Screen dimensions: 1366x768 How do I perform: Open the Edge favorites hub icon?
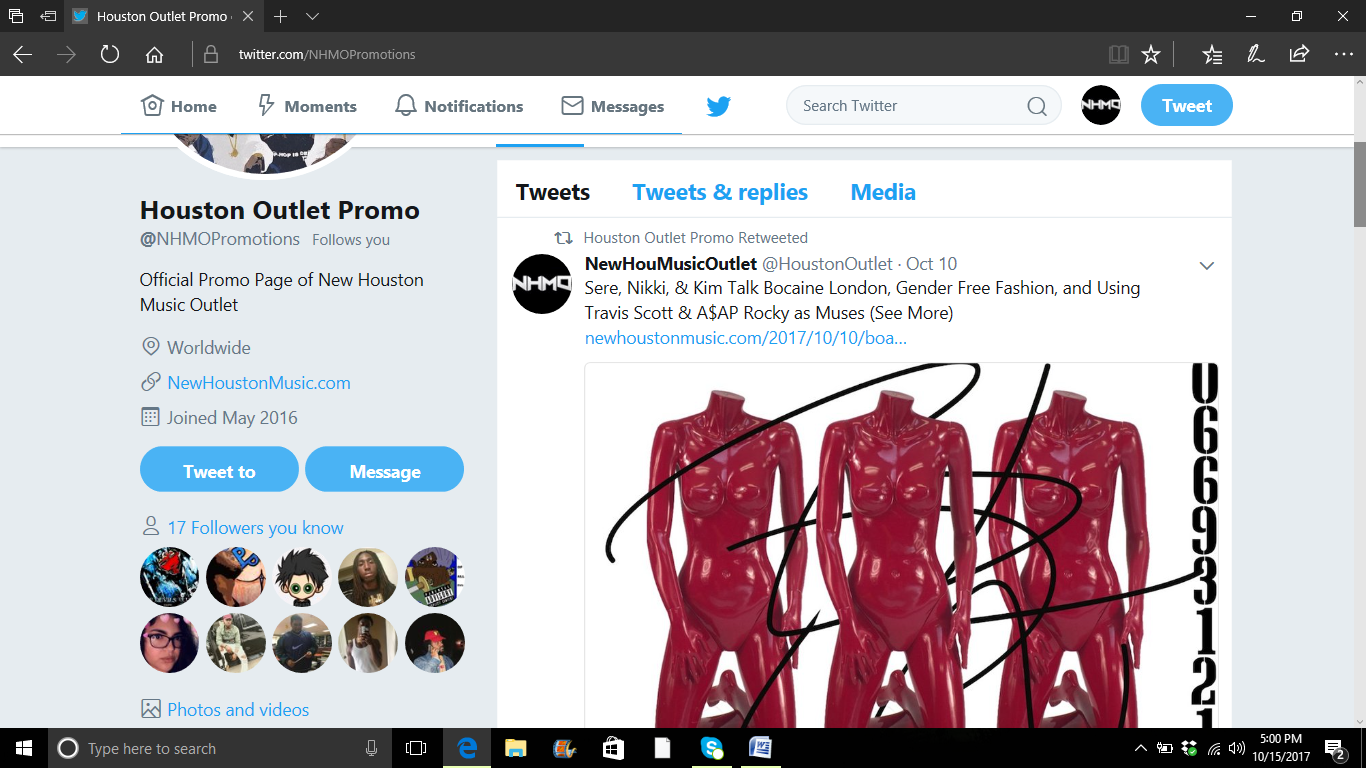[1212, 54]
